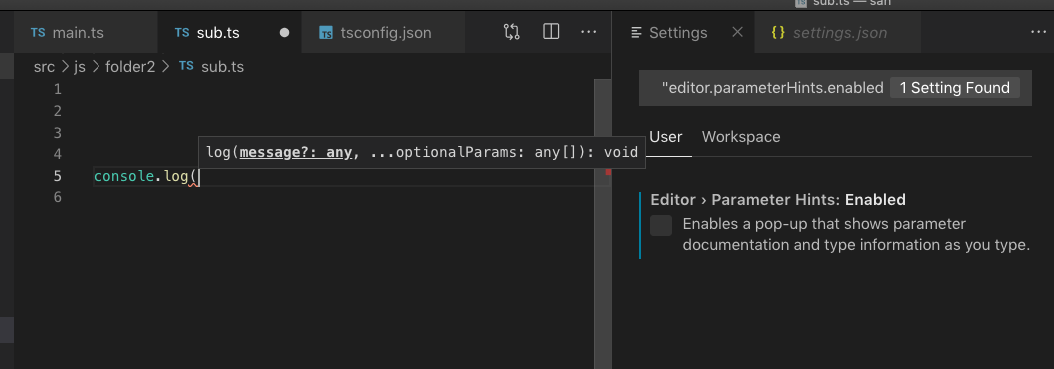Click the src breadcrumb
Viewport: 1054px width, 369px height.
(44, 67)
